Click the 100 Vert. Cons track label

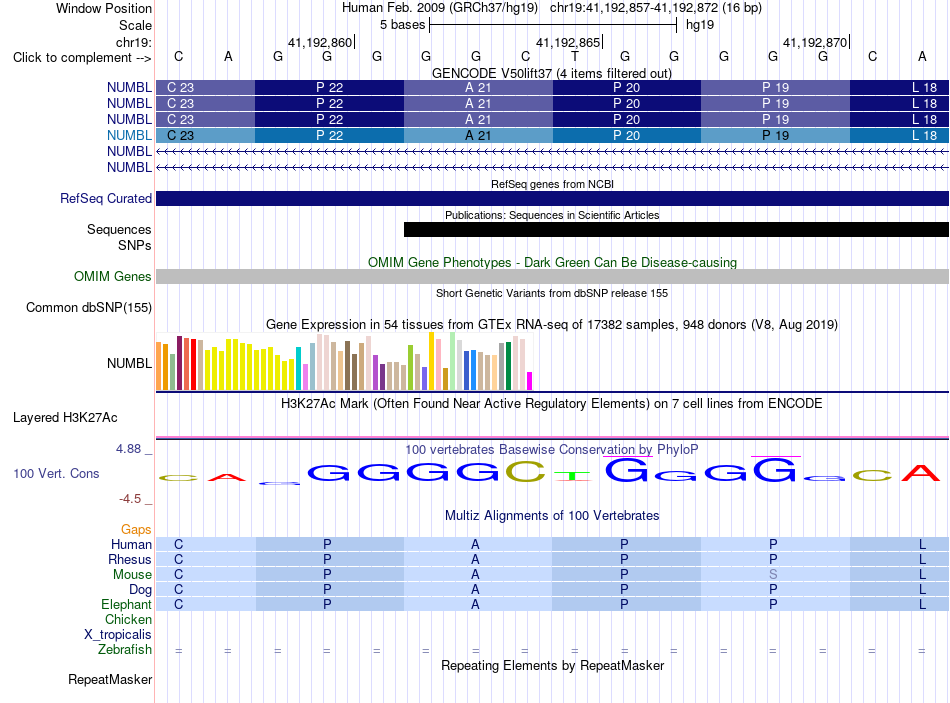click(56, 473)
